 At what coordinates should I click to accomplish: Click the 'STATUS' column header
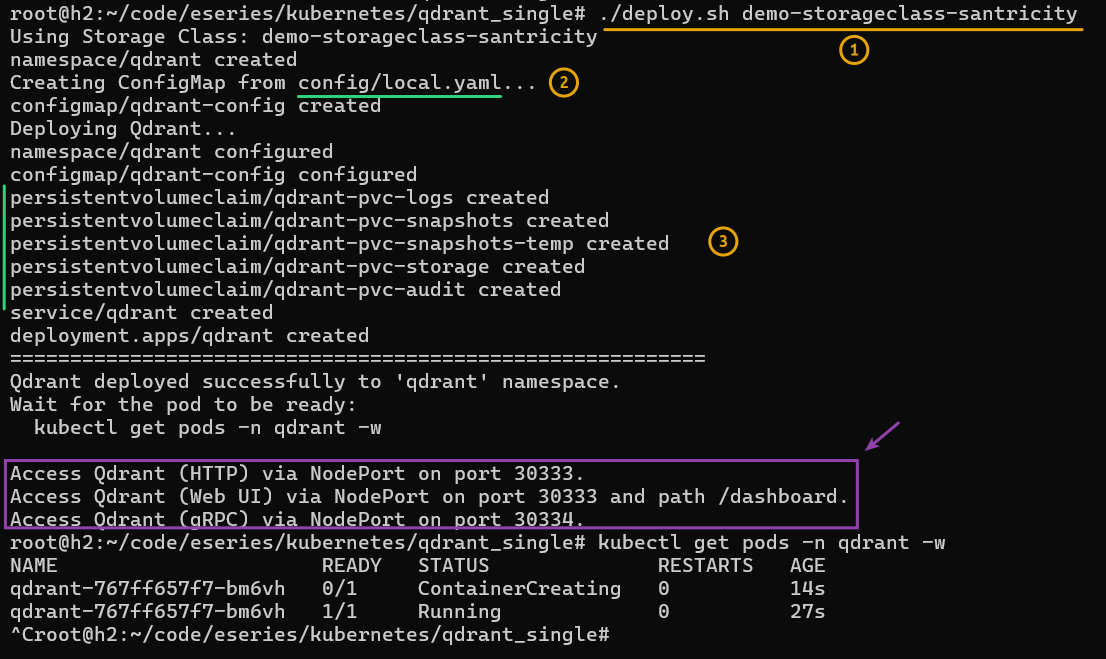tap(453, 566)
